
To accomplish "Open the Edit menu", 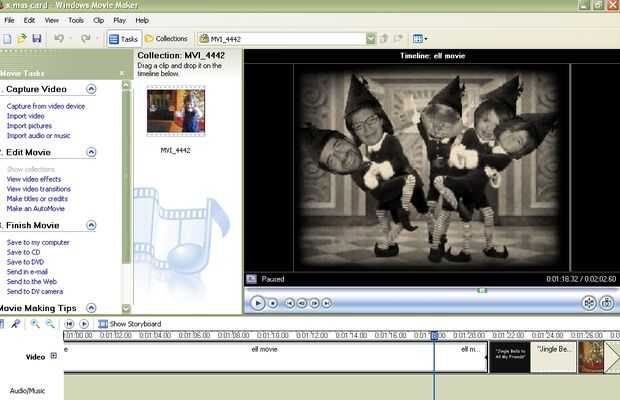I will pos(29,20).
